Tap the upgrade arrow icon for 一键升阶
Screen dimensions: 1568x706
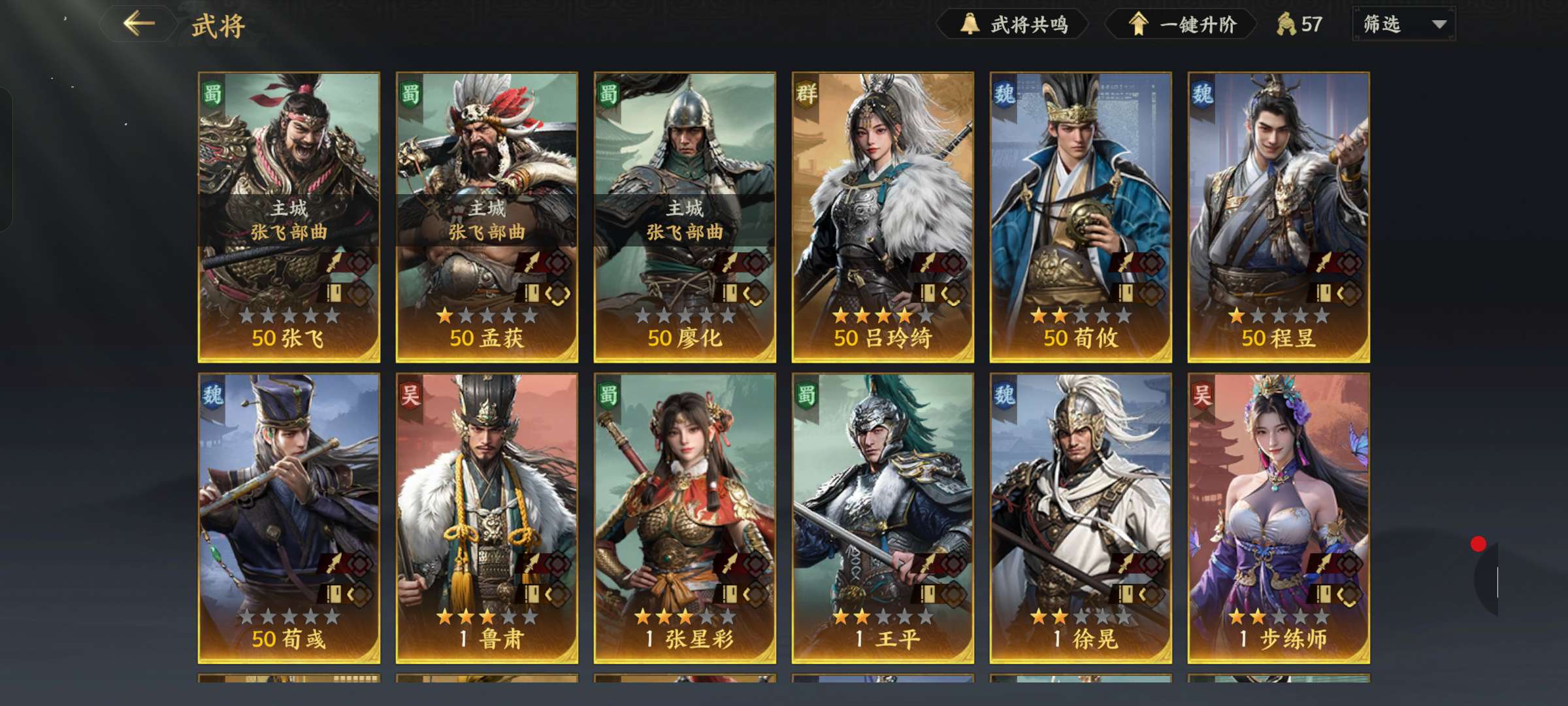pos(1139,24)
